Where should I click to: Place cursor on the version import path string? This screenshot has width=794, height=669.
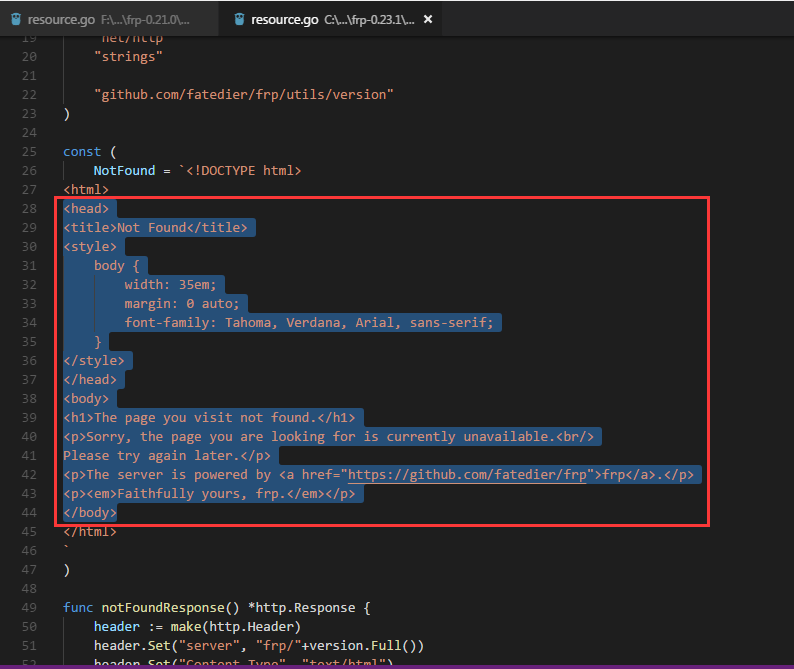click(x=244, y=95)
